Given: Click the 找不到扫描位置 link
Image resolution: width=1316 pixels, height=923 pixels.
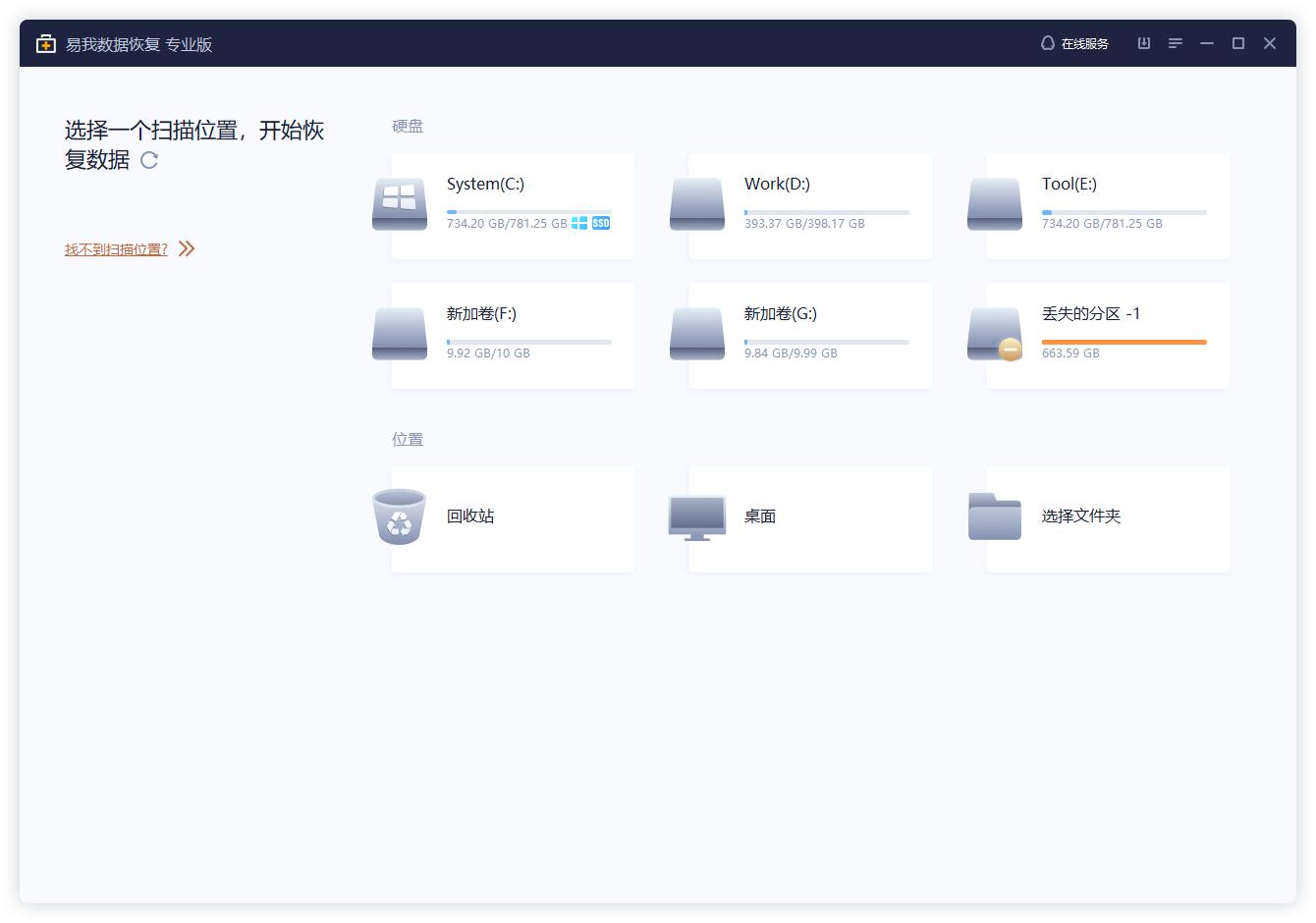Looking at the screenshot, I should point(114,248).
